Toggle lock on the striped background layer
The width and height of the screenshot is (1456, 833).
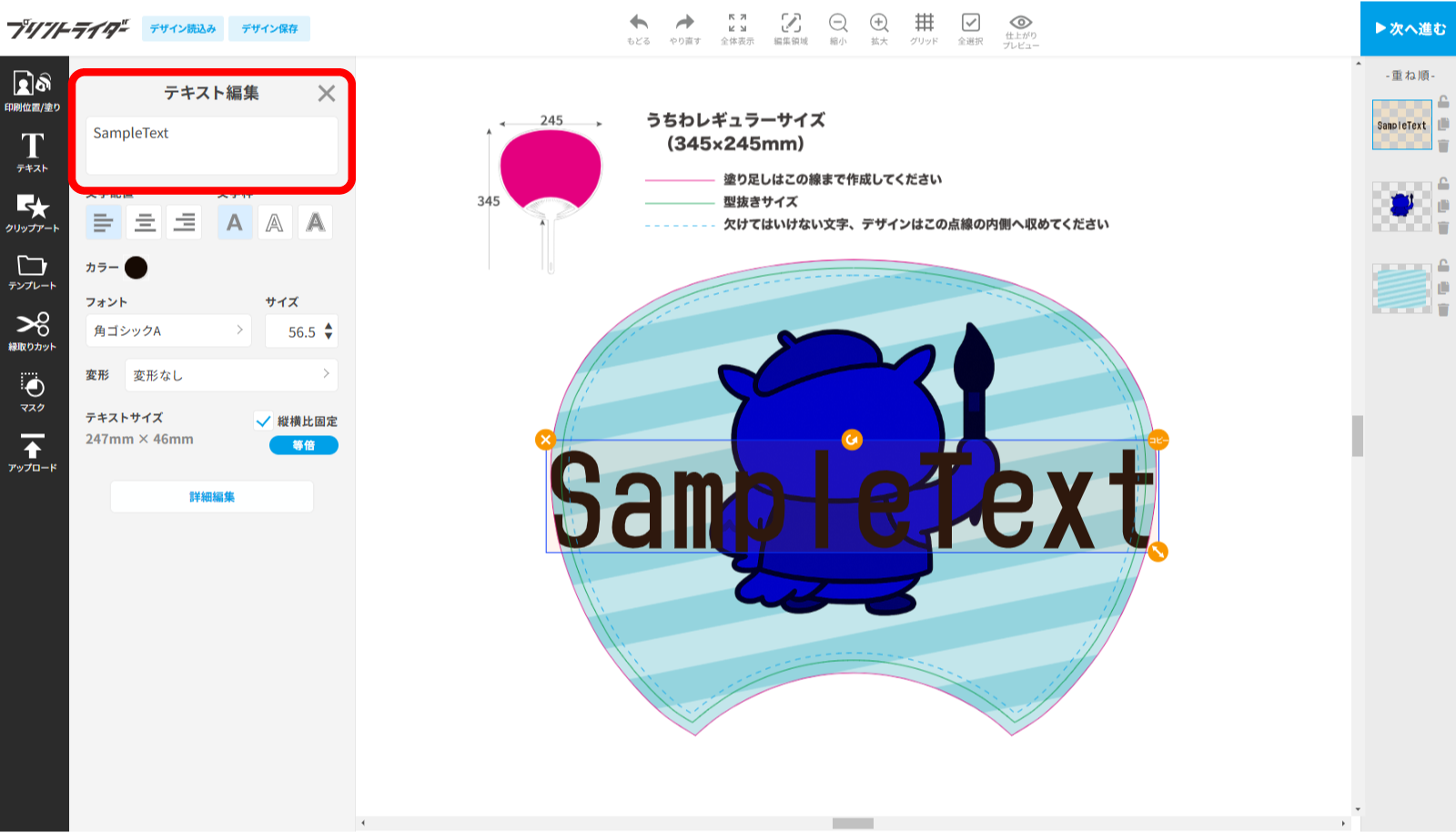(1443, 266)
